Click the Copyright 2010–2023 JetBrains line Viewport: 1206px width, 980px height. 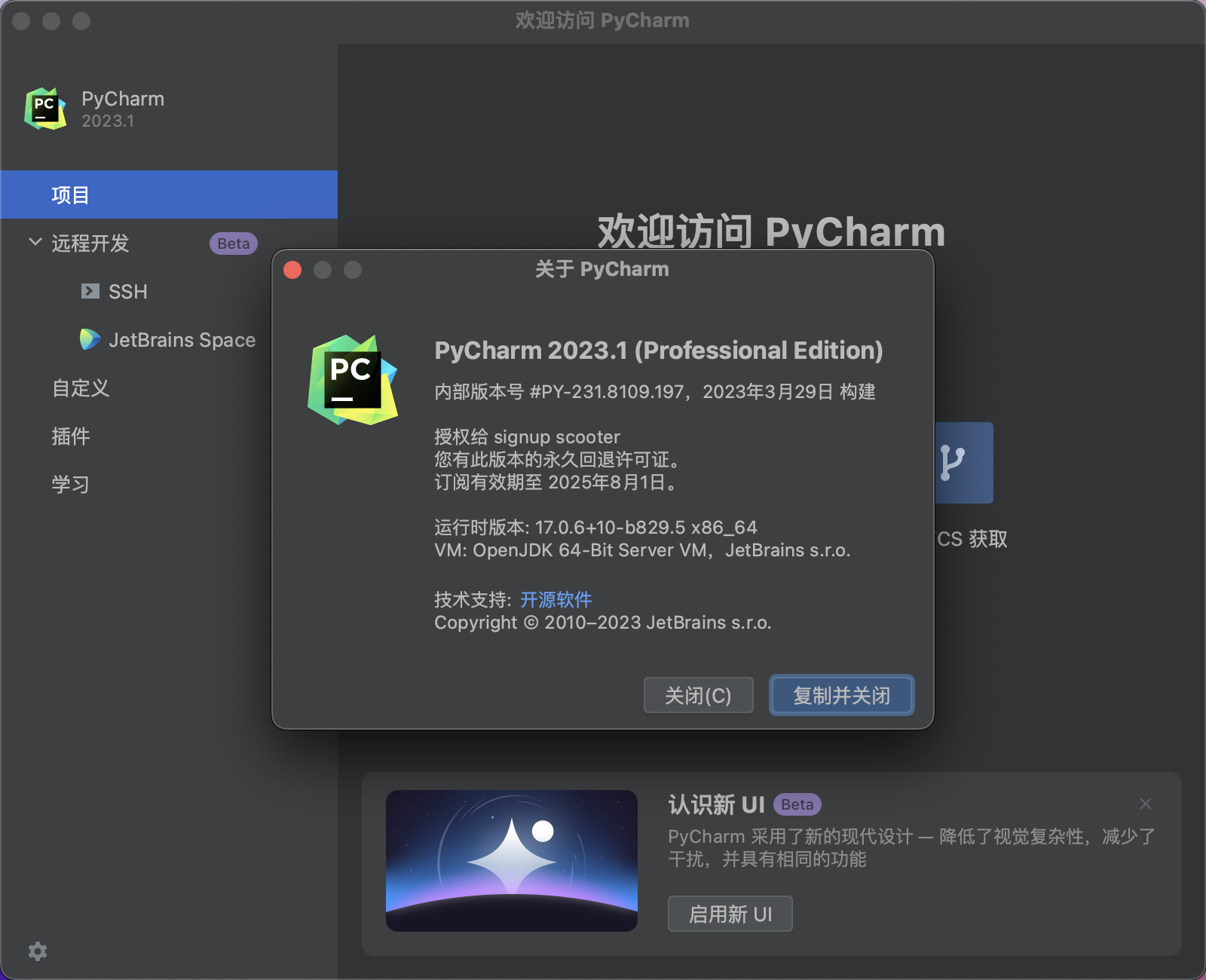point(603,623)
